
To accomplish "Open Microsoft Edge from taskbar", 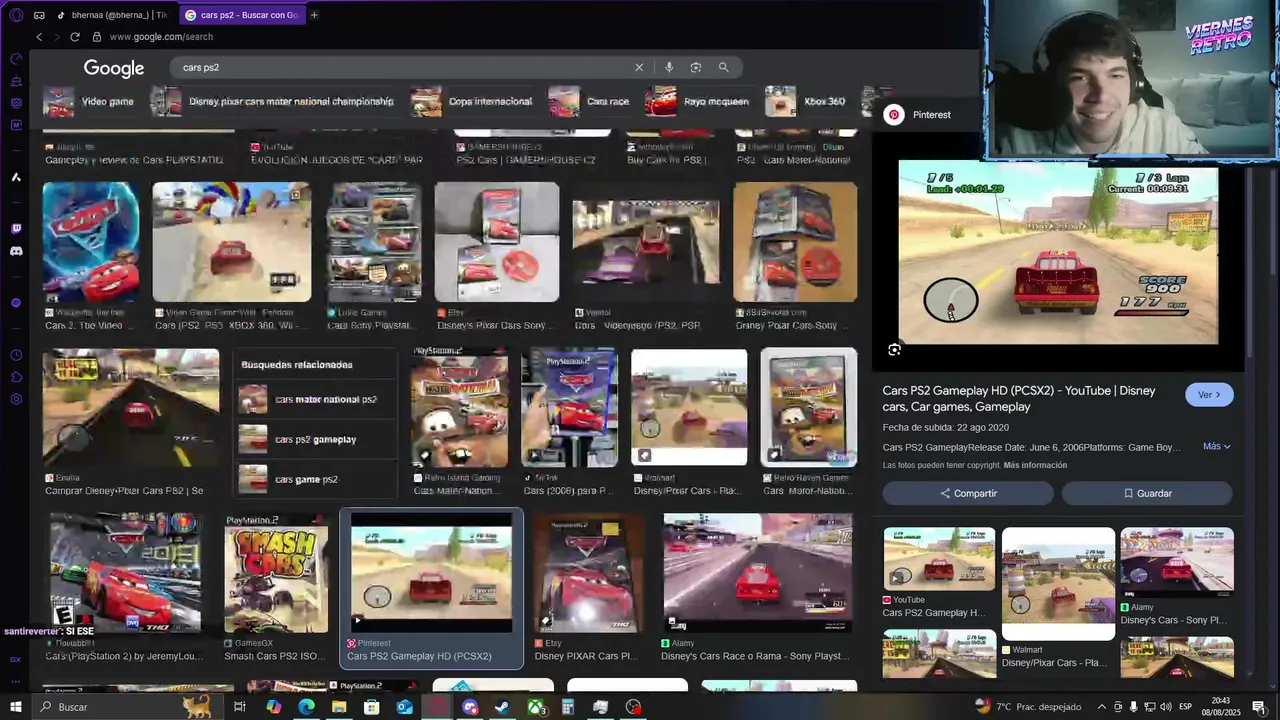I will [306, 707].
